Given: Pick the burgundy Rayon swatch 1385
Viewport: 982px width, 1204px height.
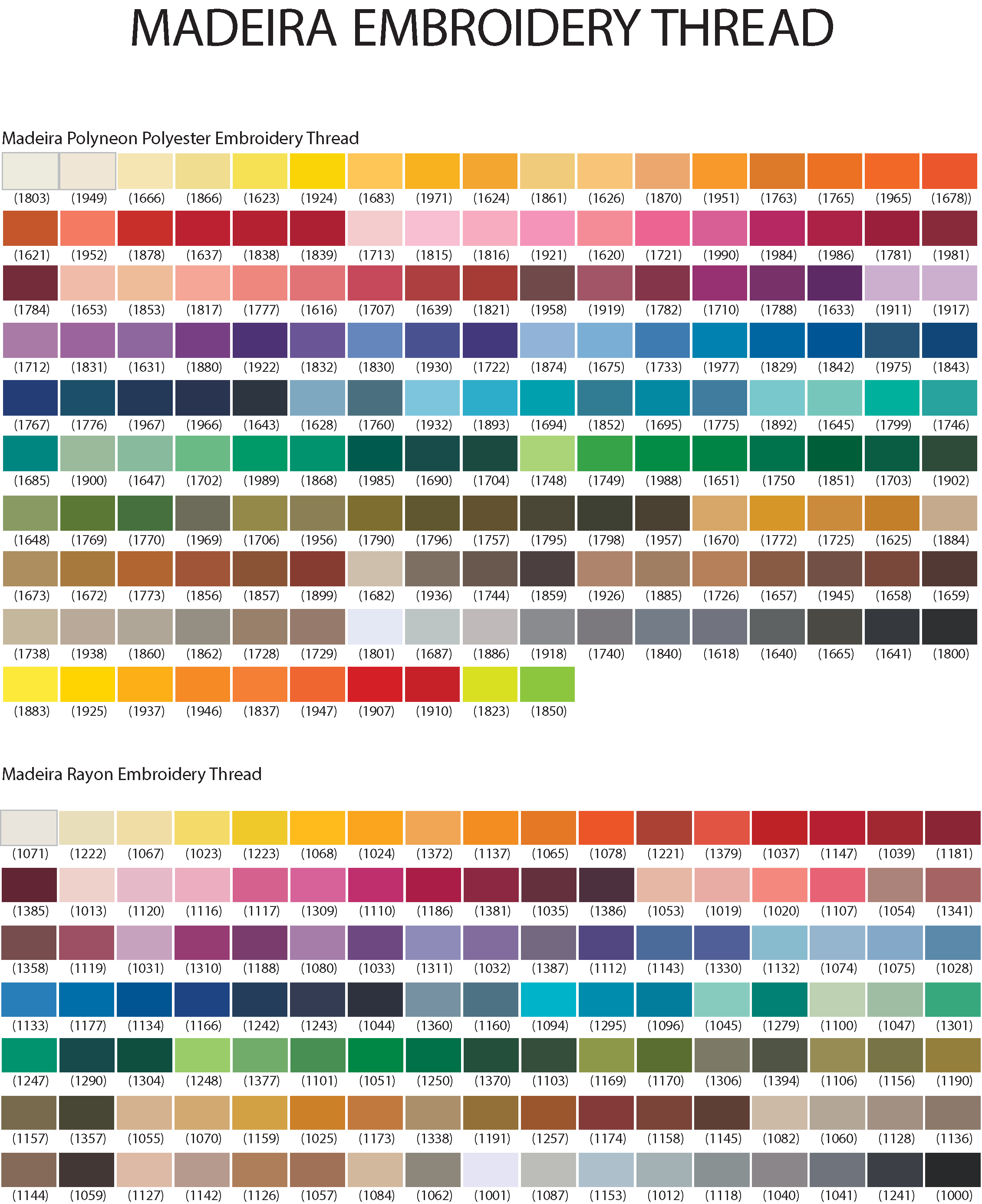Looking at the screenshot, I should (x=29, y=885).
